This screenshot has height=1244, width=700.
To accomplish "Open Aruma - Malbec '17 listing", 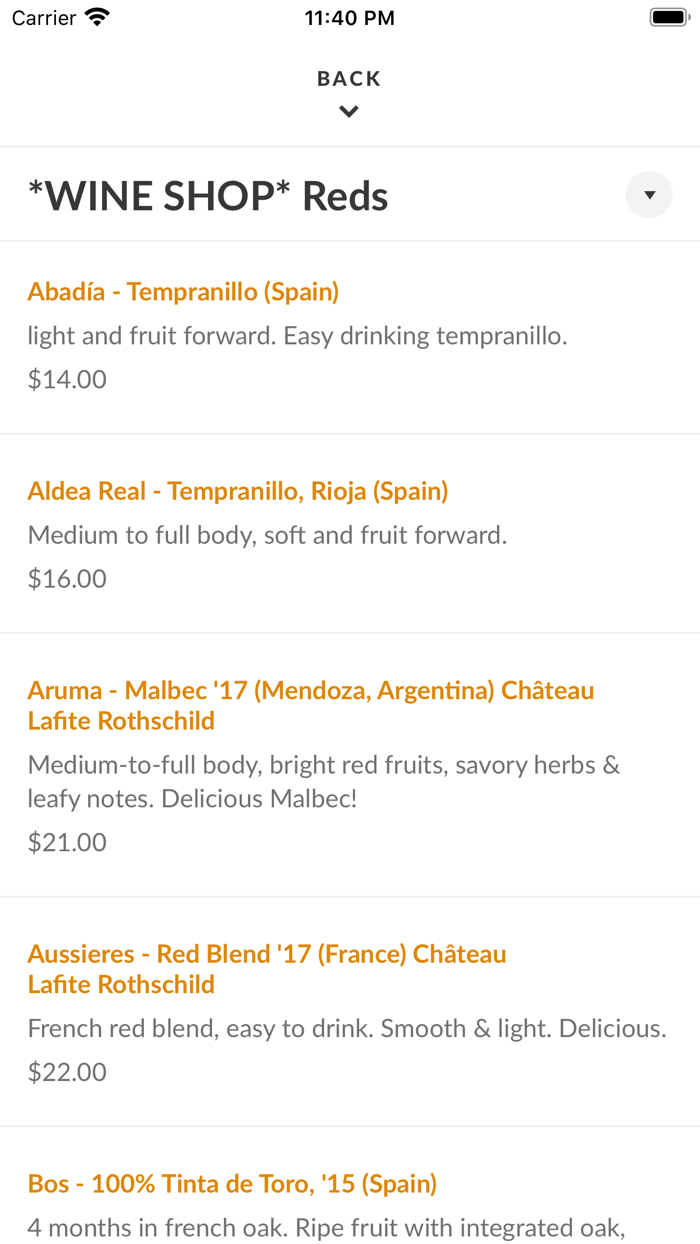I will [x=311, y=705].
